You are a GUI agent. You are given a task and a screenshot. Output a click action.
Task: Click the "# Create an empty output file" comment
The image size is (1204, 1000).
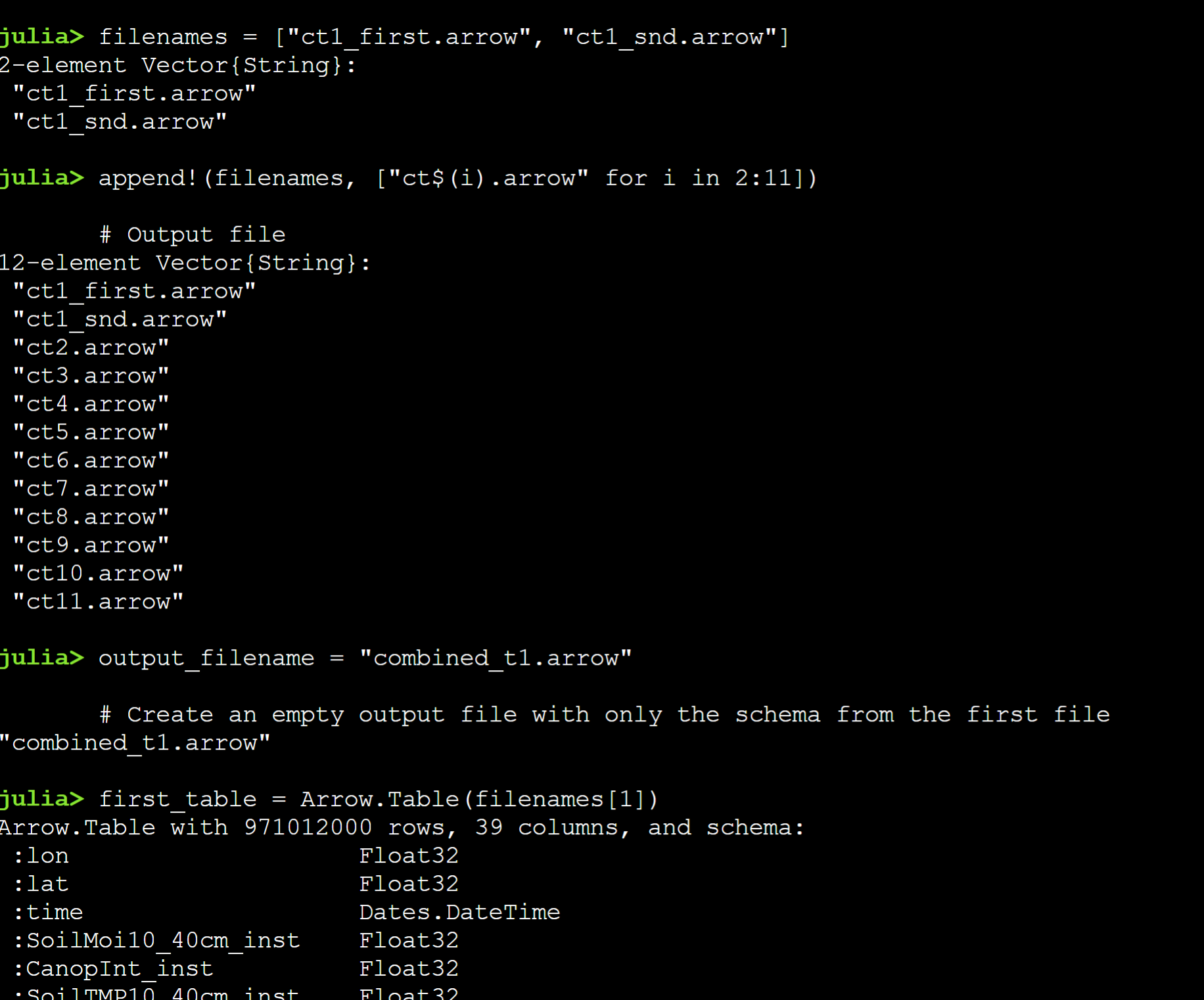click(x=605, y=715)
